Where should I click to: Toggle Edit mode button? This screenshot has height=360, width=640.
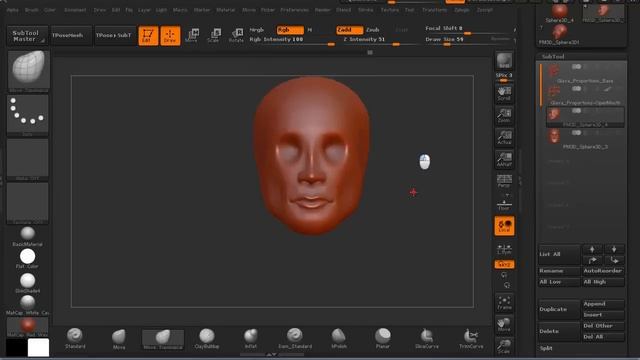pos(148,36)
